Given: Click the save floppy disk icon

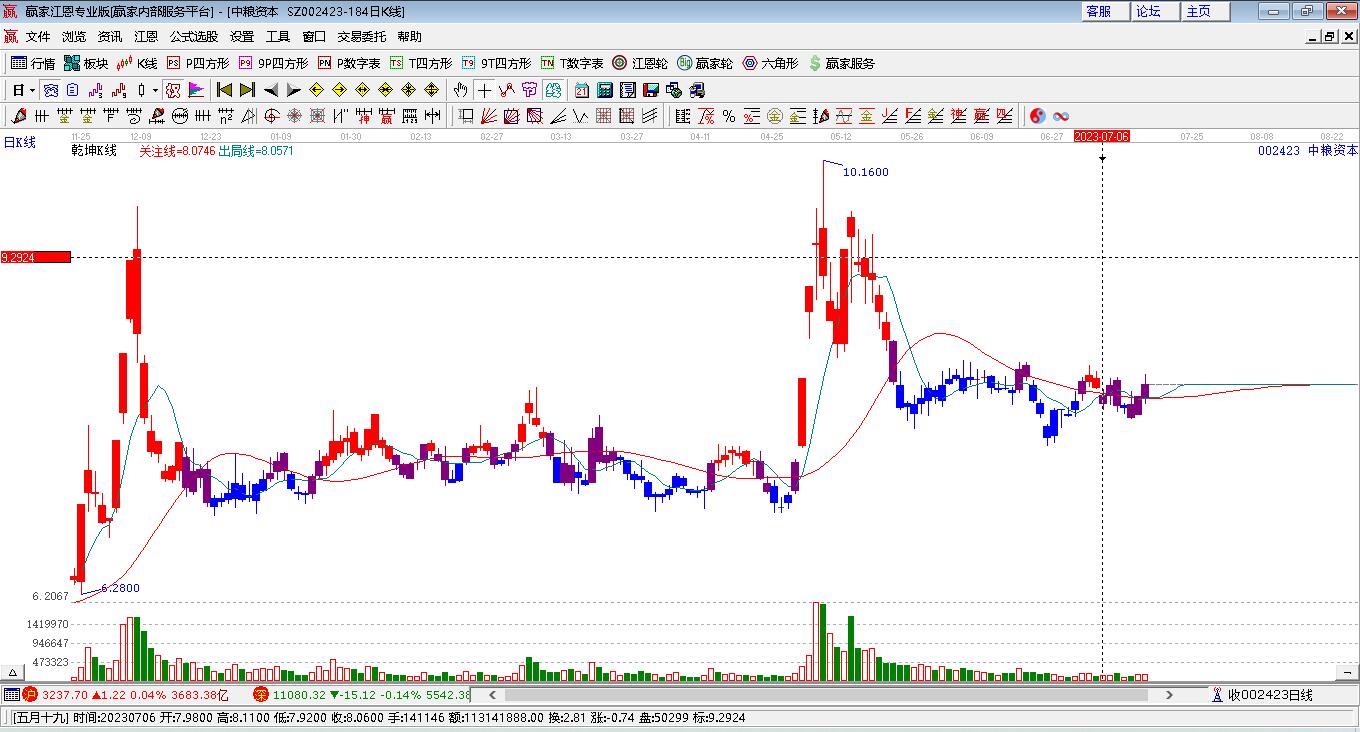Looking at the screenshot, I should (651, 90).
